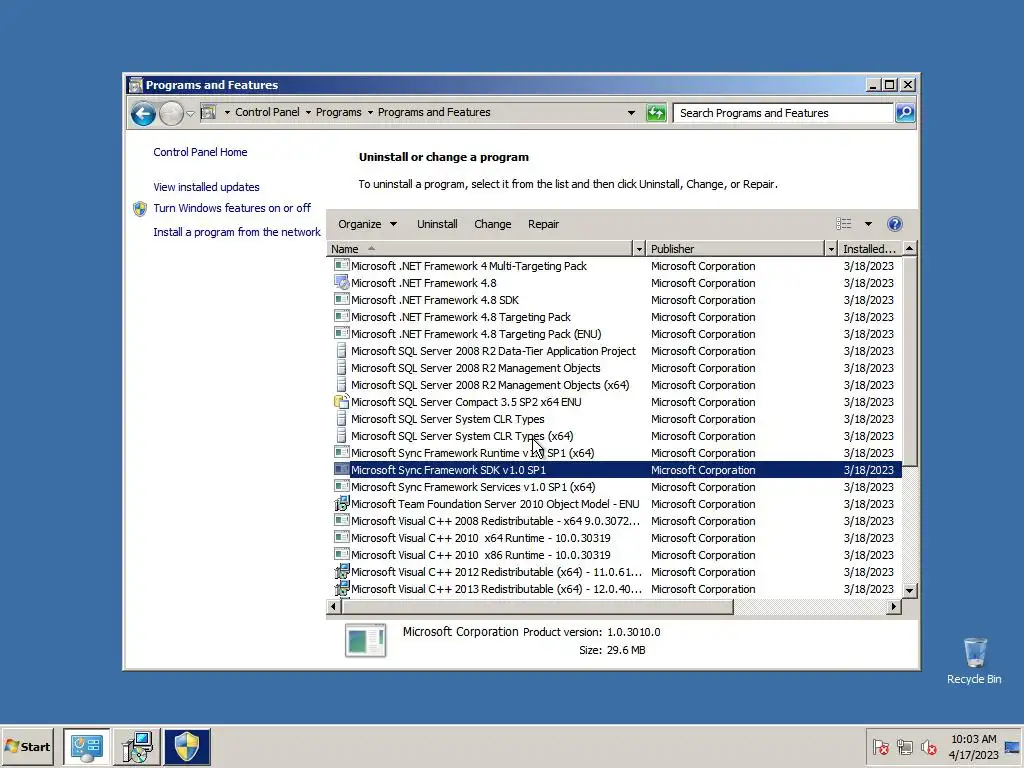Click icon of Visual C++ 2012 Redistributable (x64)
1024x768 pixels.
341,571
